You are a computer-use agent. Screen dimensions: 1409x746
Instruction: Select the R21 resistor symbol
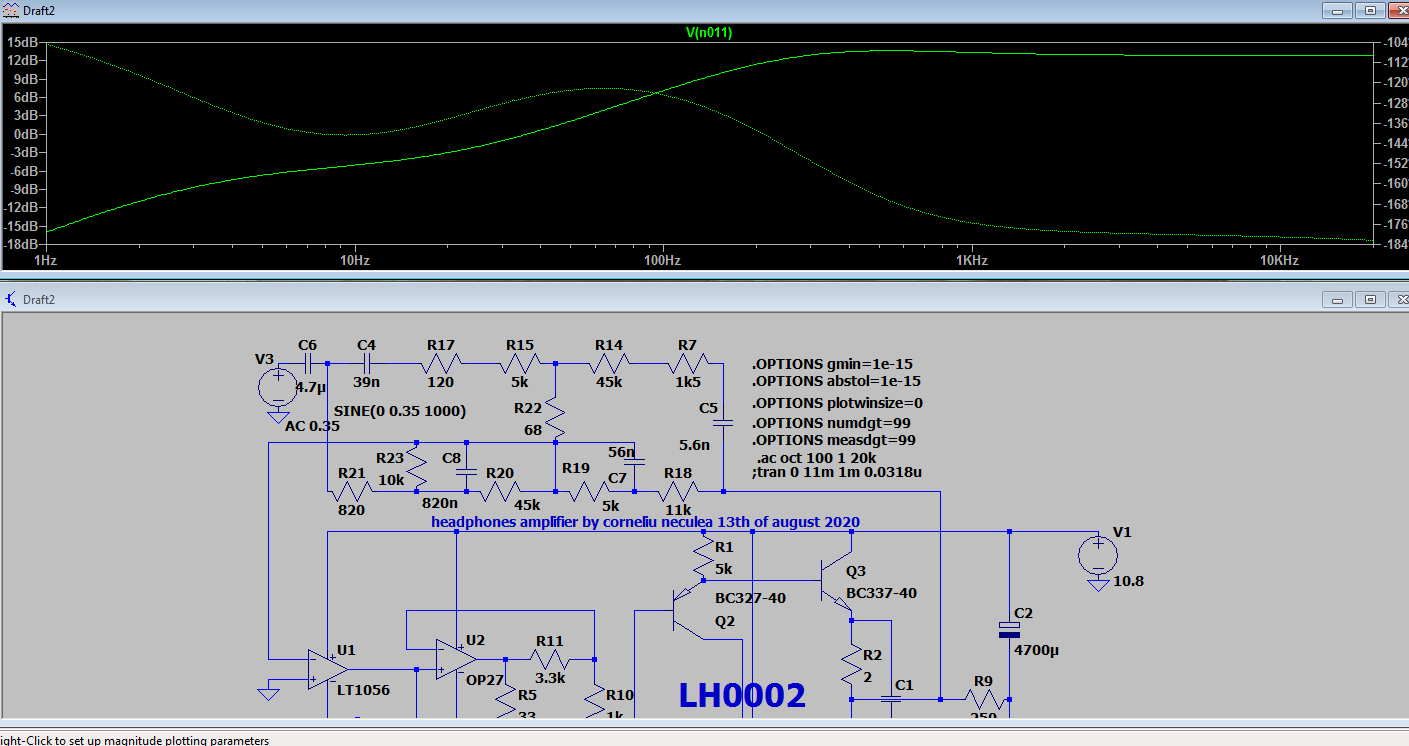351,491
